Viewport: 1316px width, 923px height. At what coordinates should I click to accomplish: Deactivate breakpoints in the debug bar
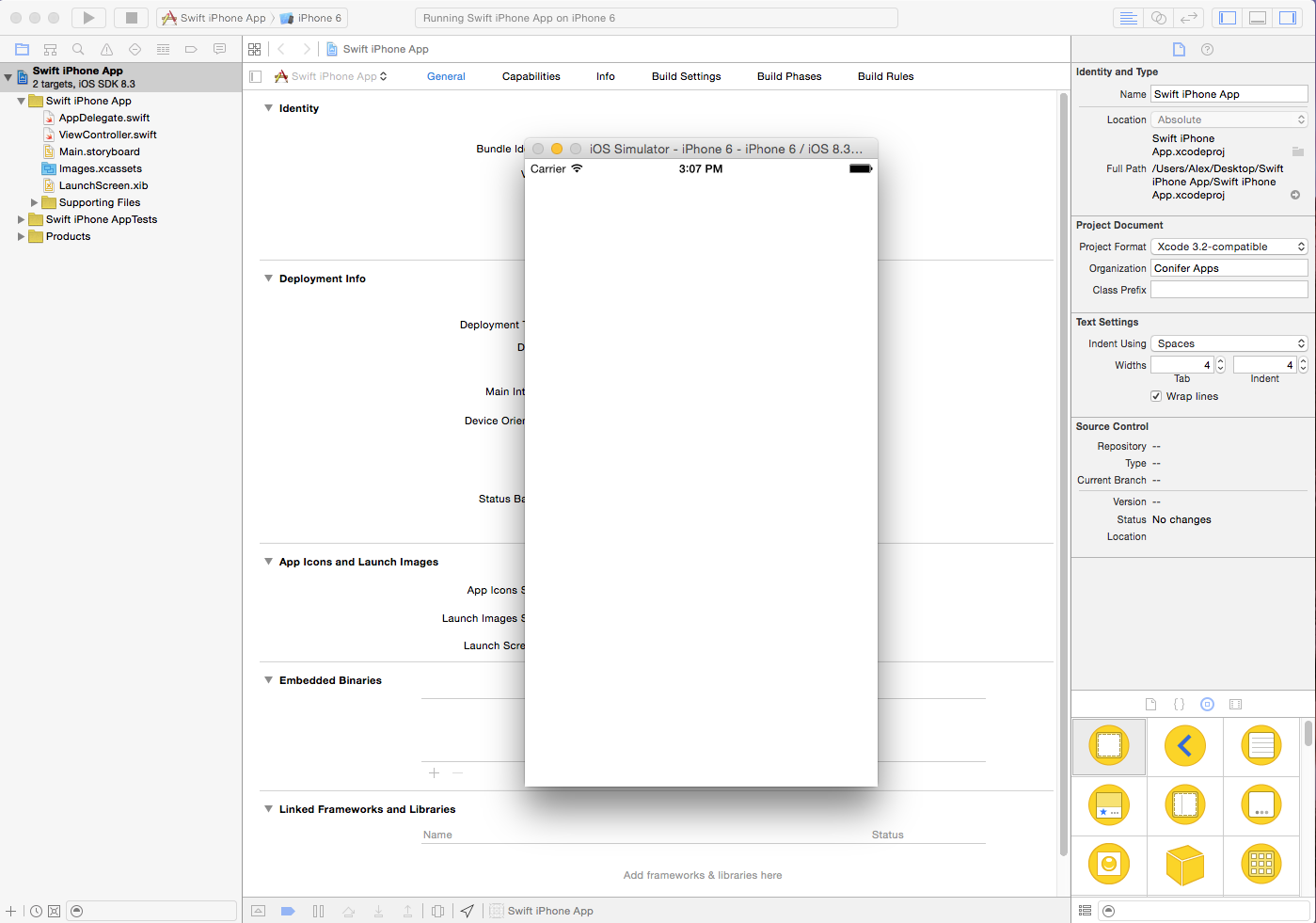tap(288, 910)
